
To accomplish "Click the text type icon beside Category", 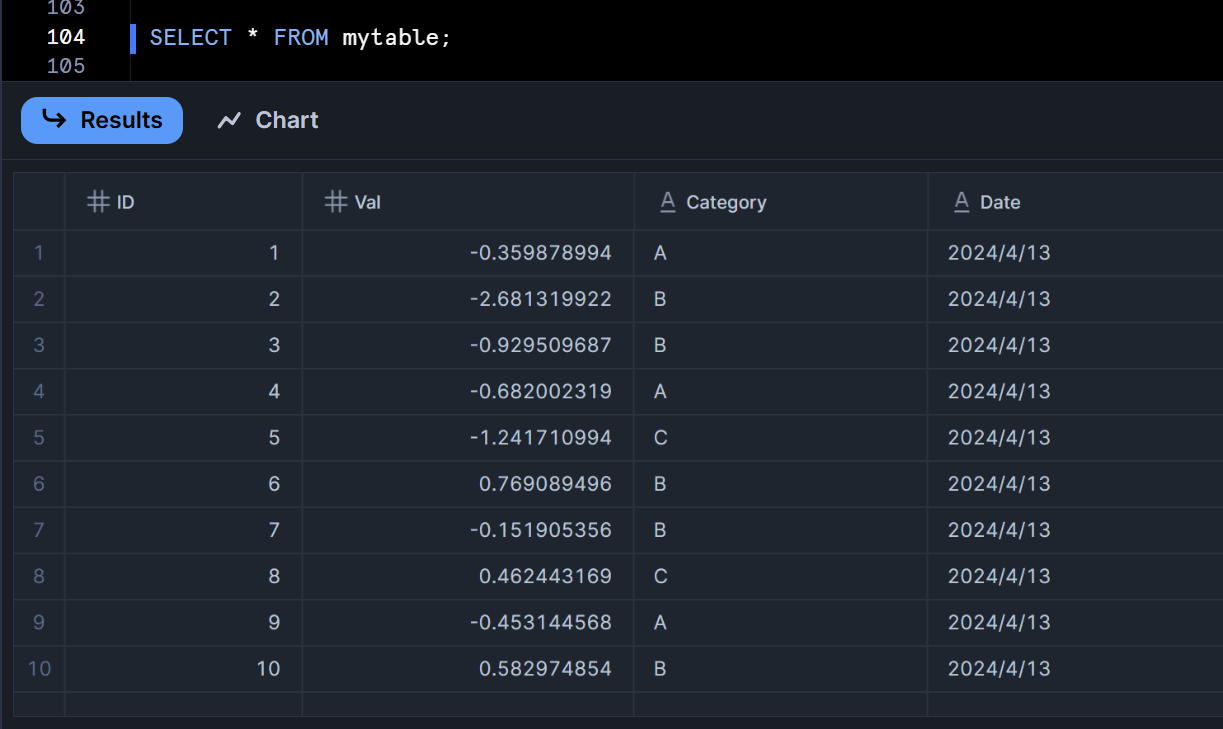I will [x=668, y=202].
